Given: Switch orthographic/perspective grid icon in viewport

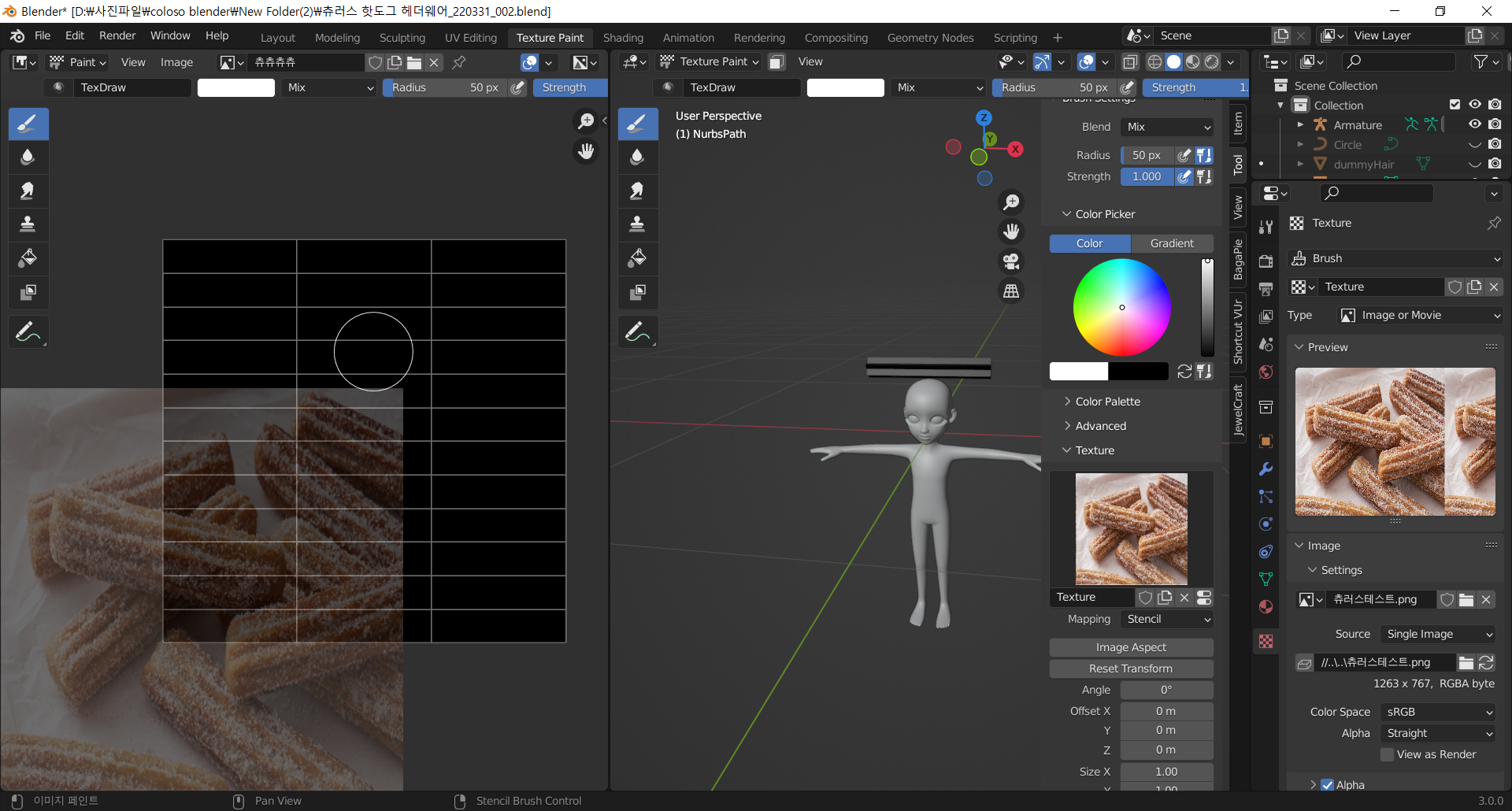Looking at the screenshot, I should (x=1011, y=291).
